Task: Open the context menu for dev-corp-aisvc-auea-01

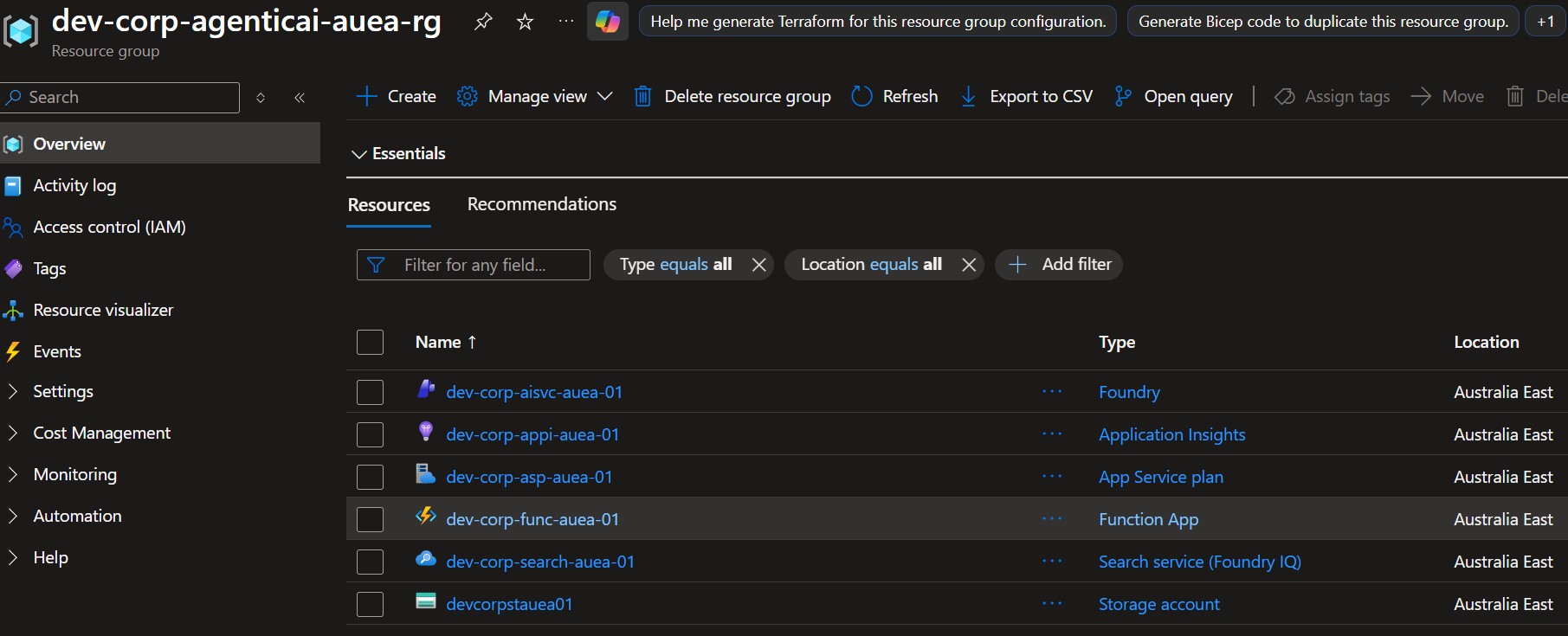Action: [1052, 391]
